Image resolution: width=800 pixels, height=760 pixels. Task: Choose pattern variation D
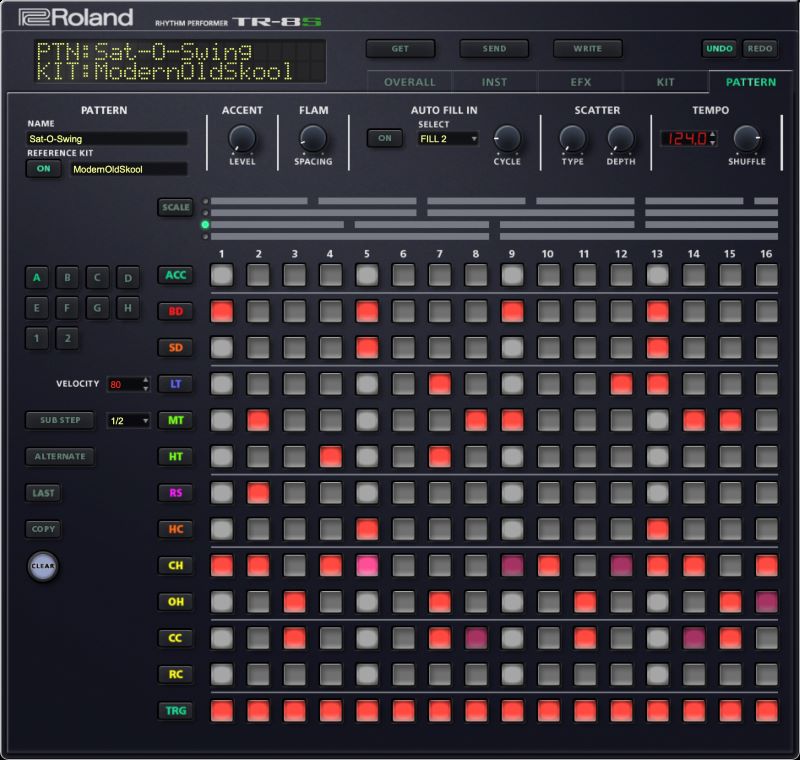pos(128,277)
